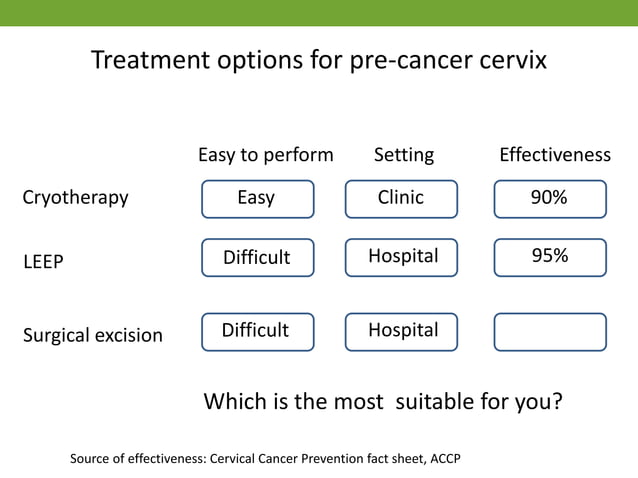Select Surgical excision 'Difficult' box
The image size is (638, 478).
pyautogui.click(x=258, y=332)
